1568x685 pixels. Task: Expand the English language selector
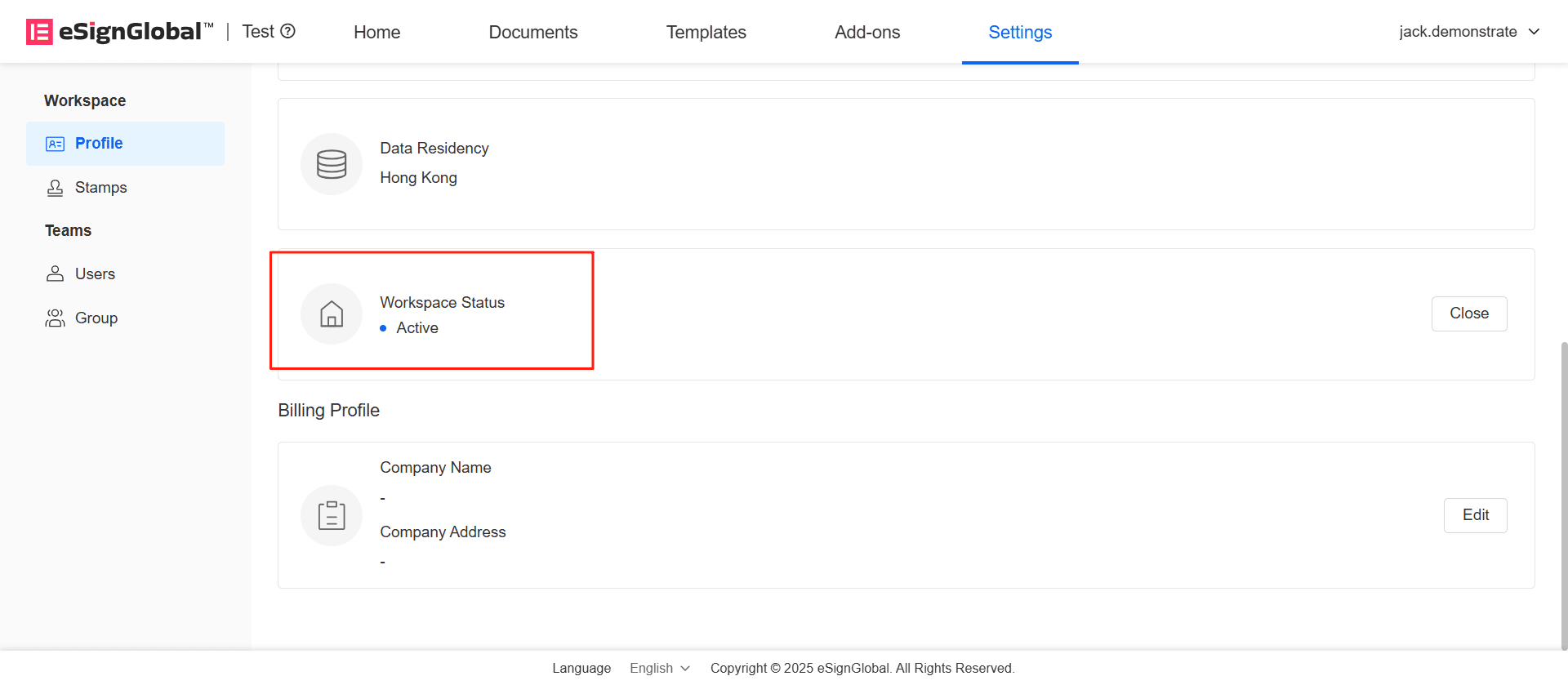coord(660,668)
